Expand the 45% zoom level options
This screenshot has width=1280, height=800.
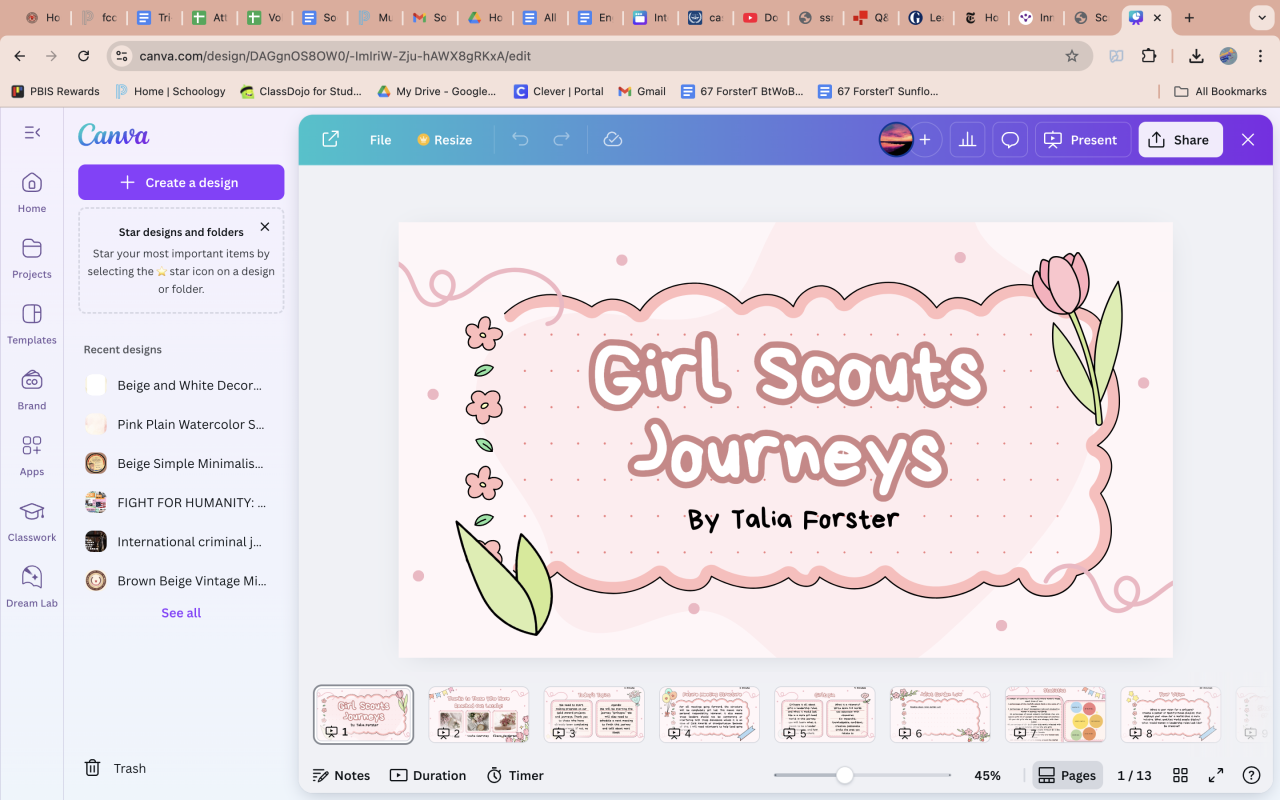tap(987, 775)
